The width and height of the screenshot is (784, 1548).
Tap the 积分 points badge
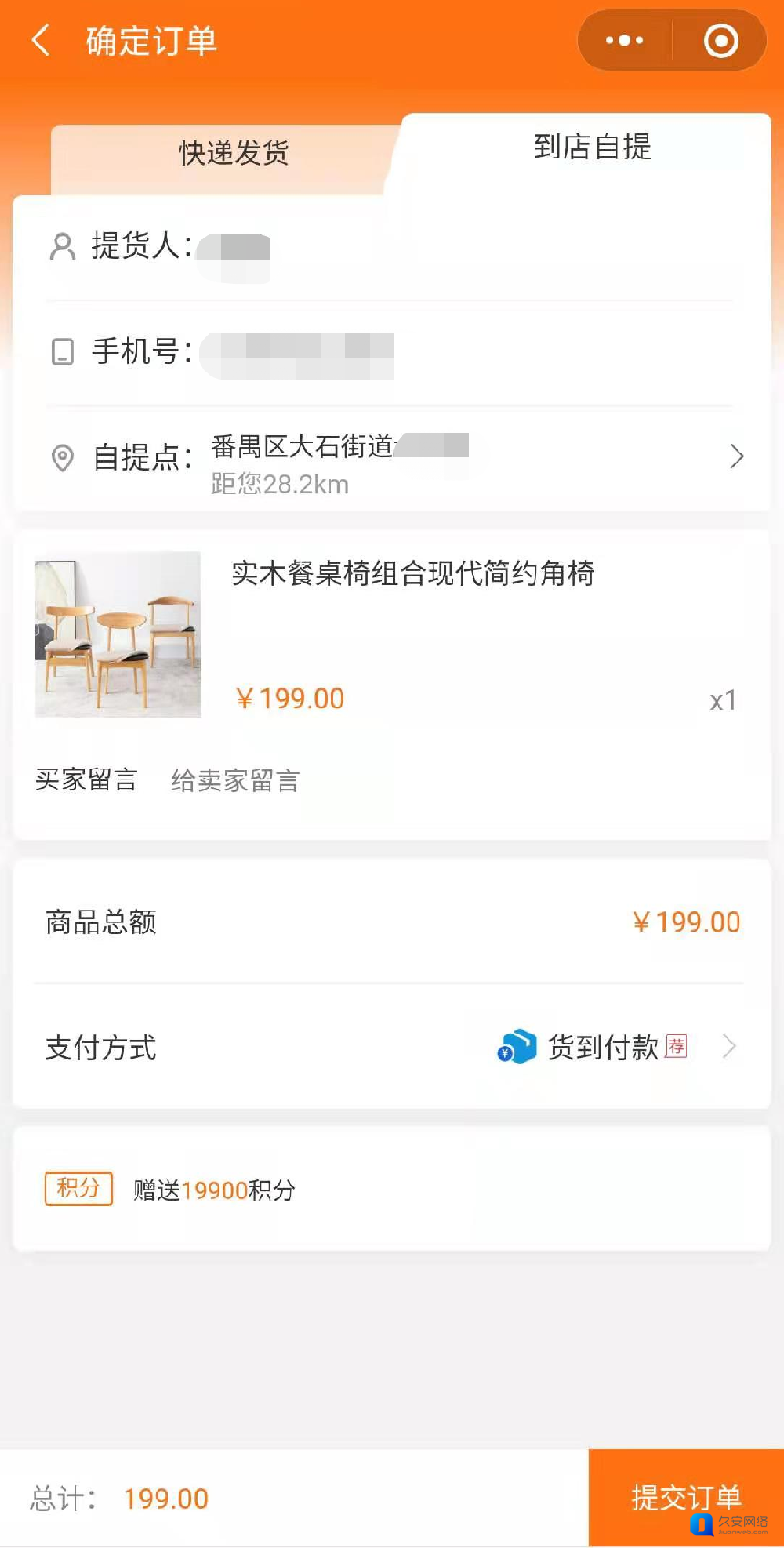coord(78,1188)
